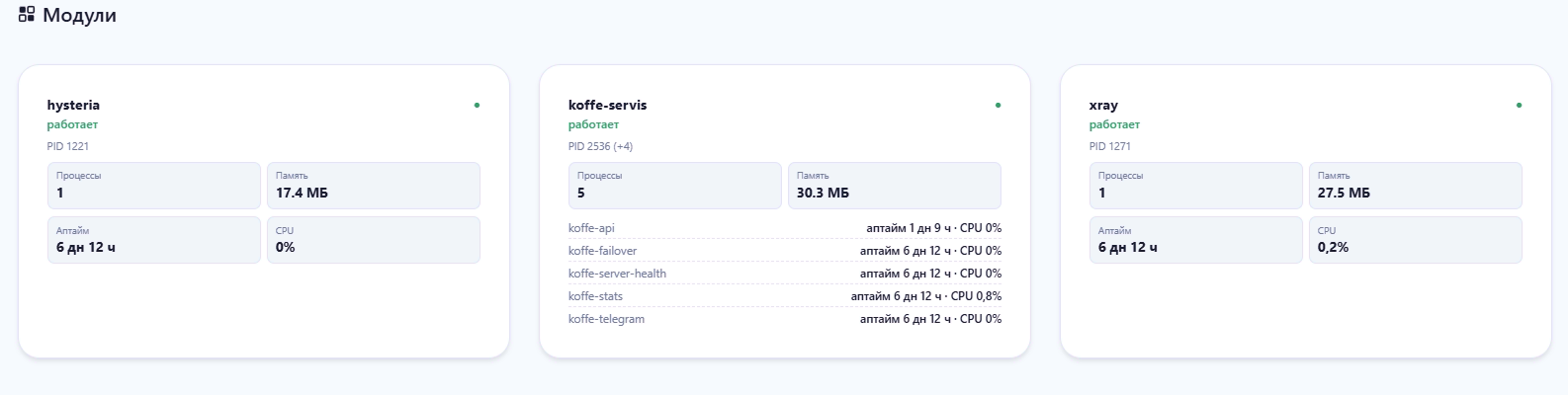Click the green status dot on xray card
Screen dimensions: 1568x395
pos(1519,105)
